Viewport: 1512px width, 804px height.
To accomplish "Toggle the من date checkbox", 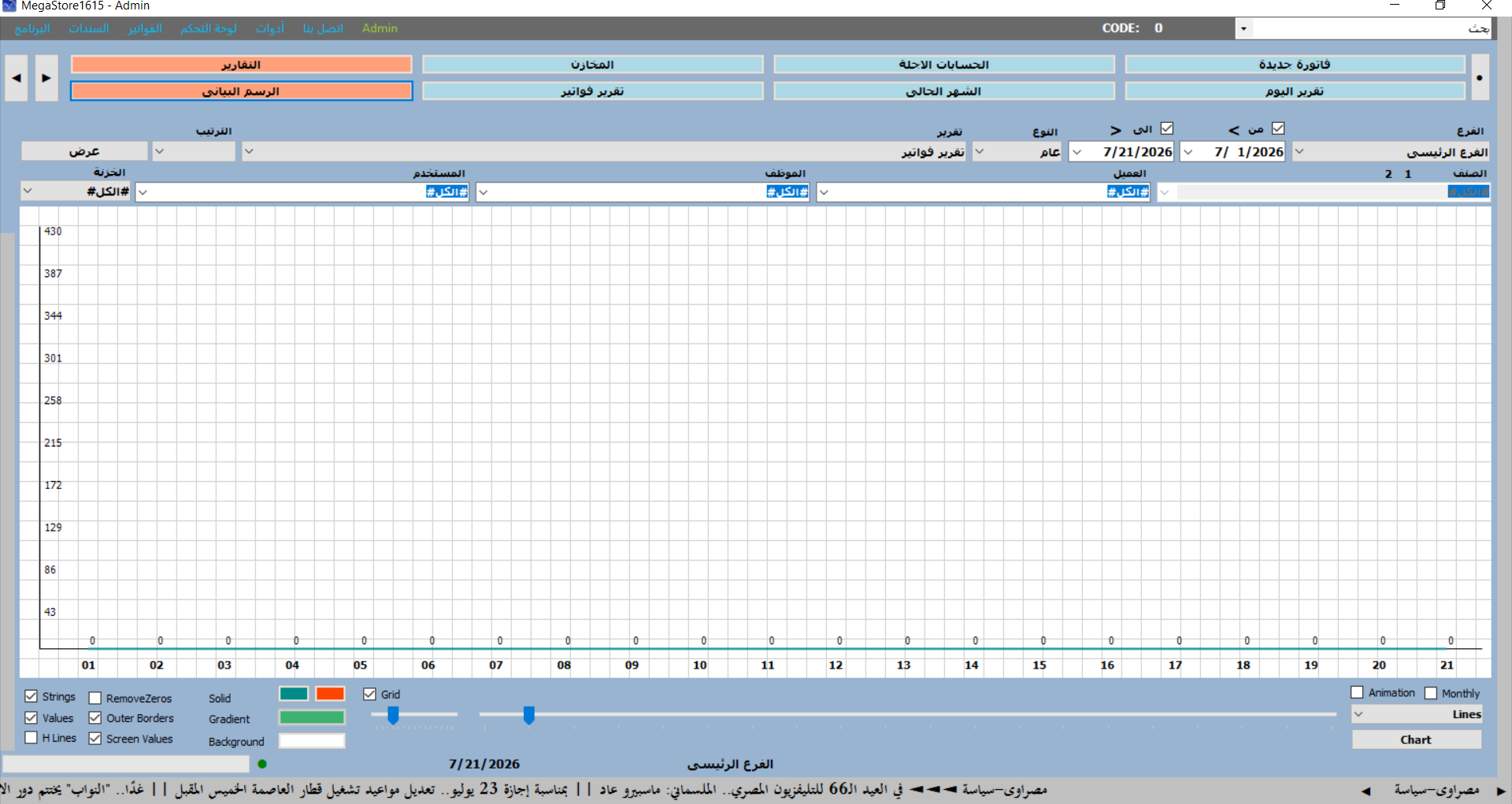I will pyautogui.click(x=1278, y=128).
